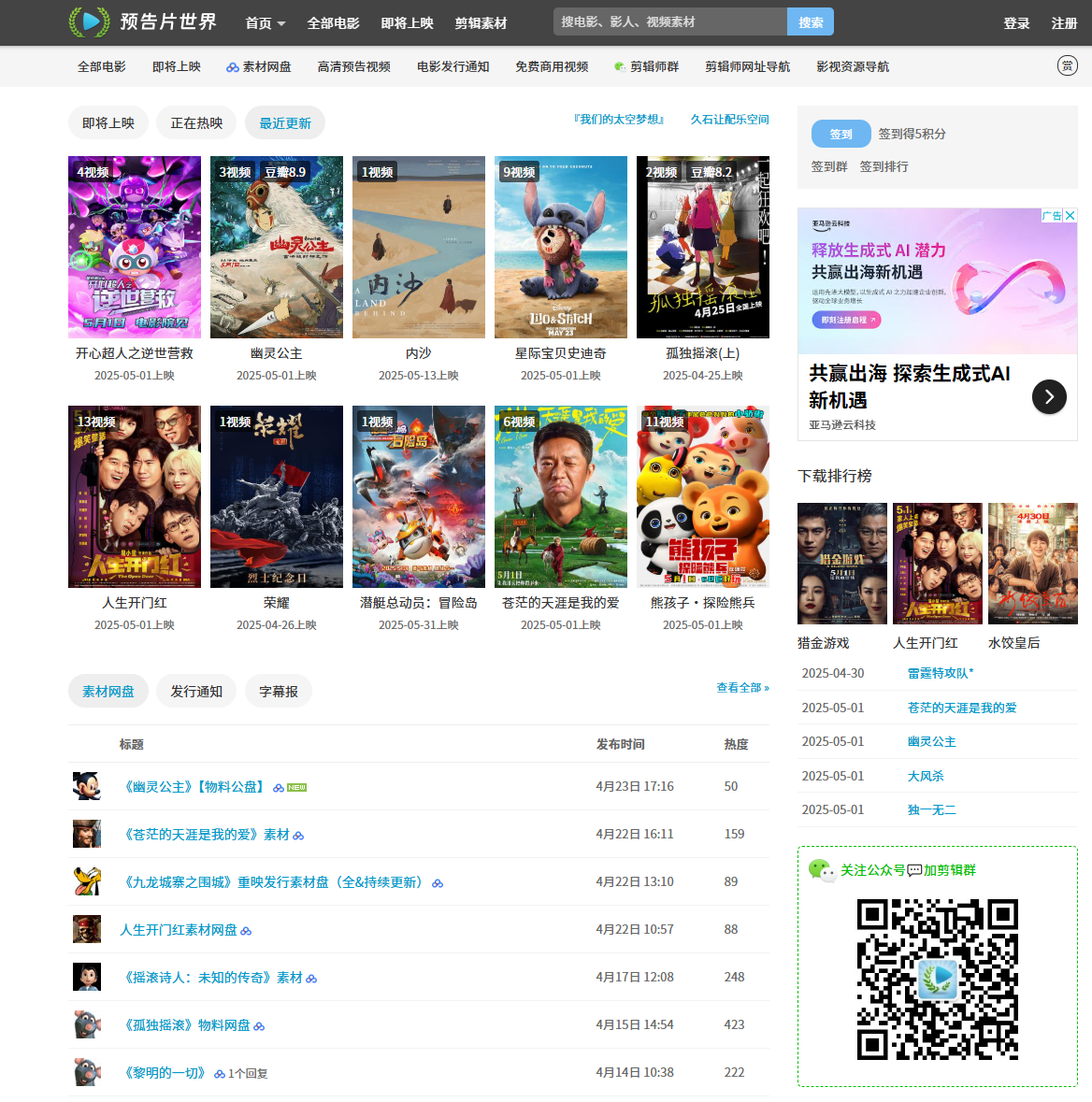Click the 签到 check-in button
The width and height of the screenshot is (1092, 1102).
tap(841, 134)
